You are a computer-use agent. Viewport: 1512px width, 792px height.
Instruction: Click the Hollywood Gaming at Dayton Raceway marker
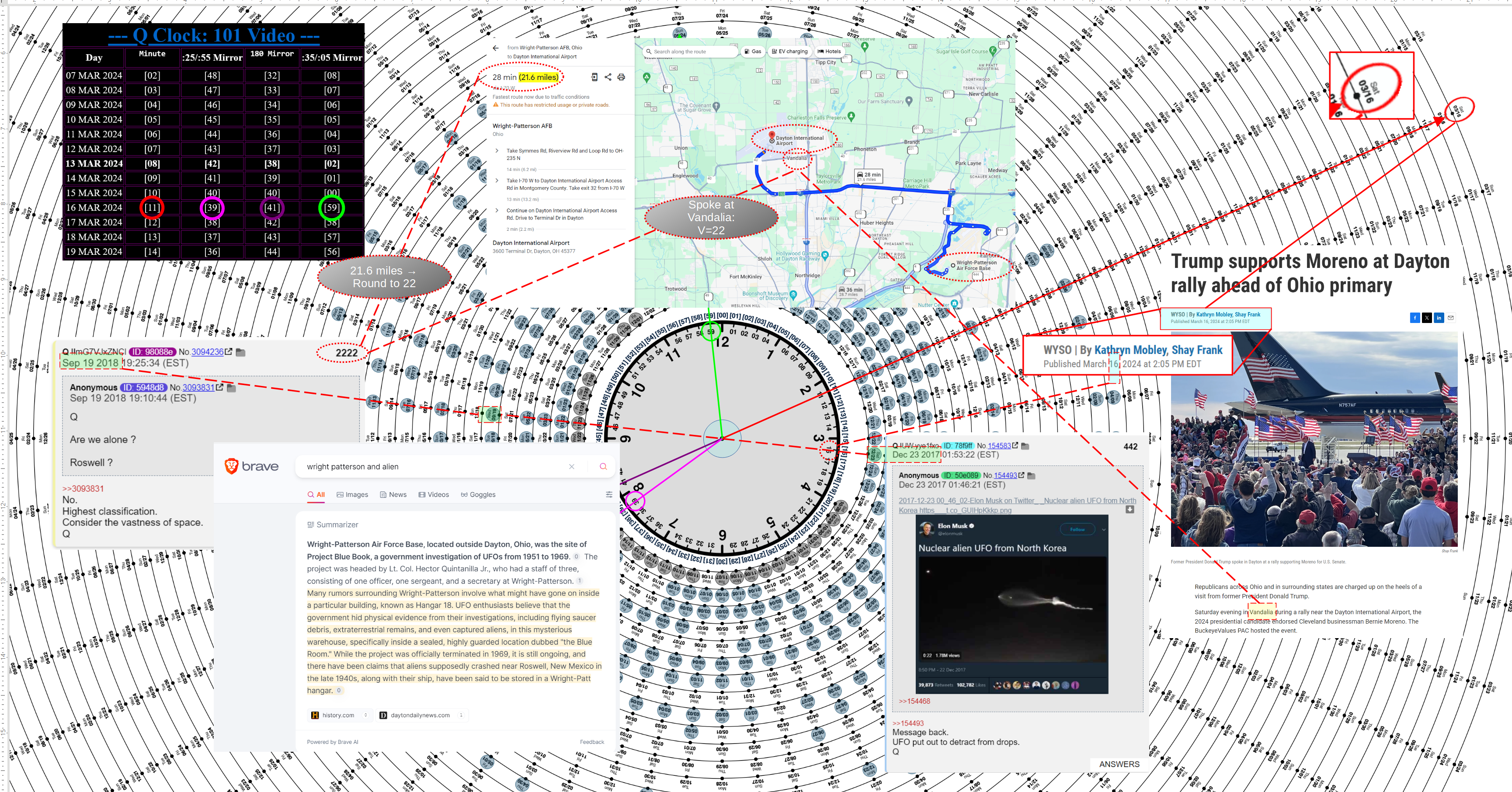pos(825,255)
